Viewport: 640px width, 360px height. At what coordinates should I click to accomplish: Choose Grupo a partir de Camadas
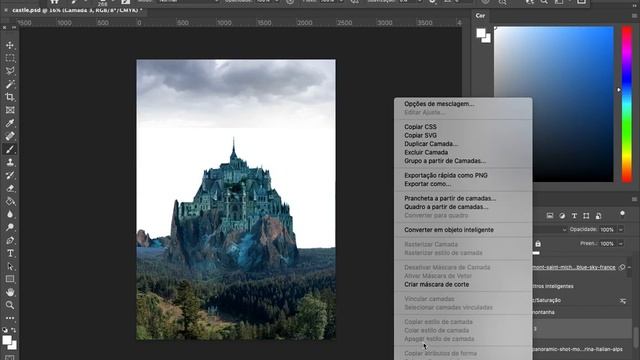pyautogui.click(x=445, y=161)
